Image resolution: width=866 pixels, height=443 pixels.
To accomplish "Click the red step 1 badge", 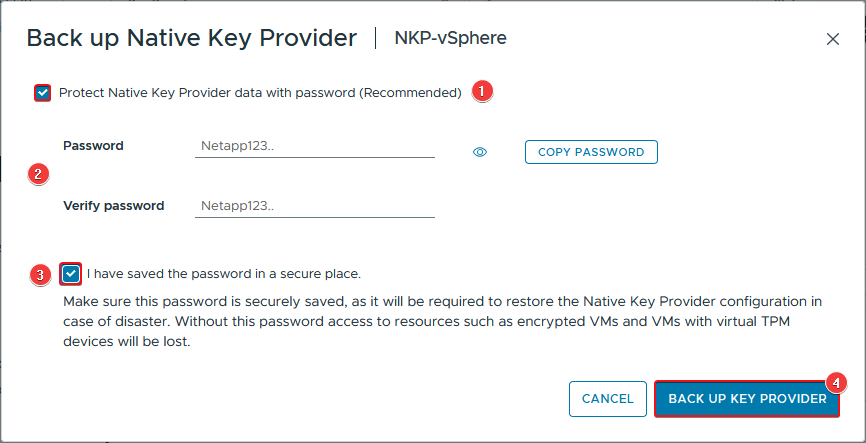I will coord(482,91).
